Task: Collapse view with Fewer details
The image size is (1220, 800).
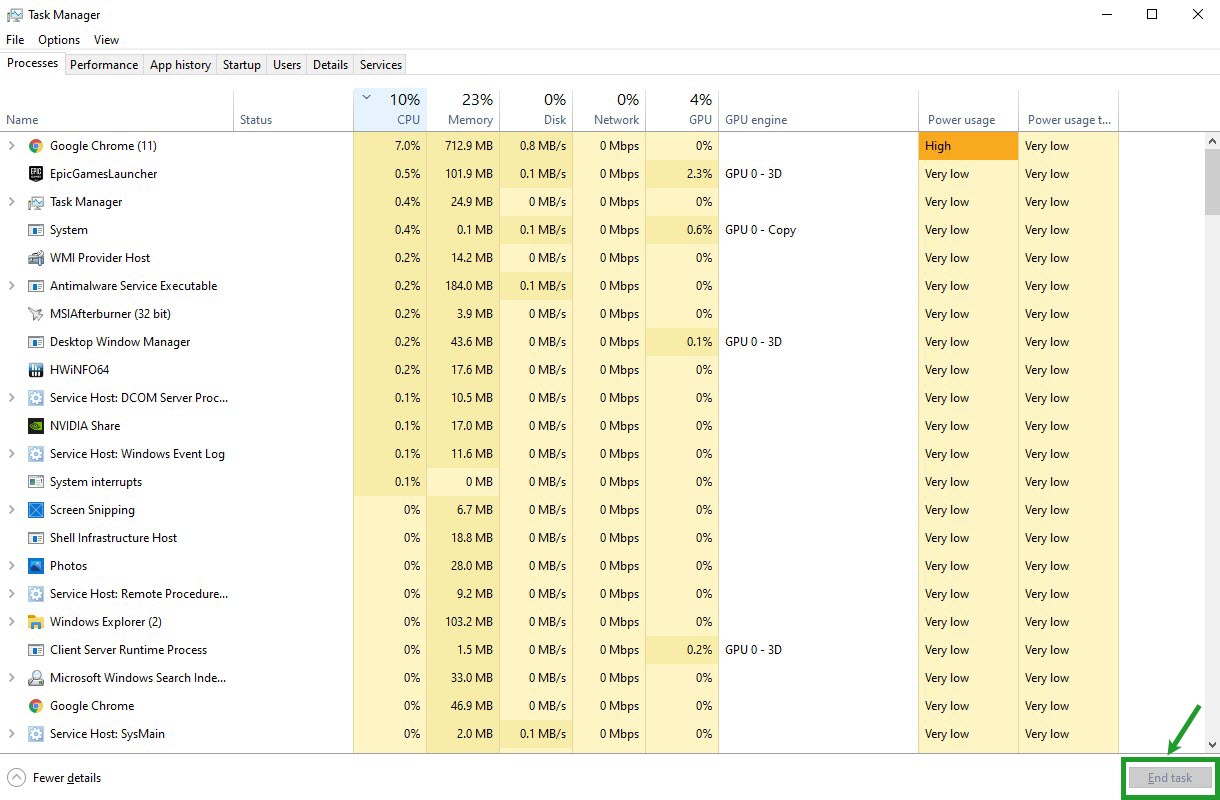Action: 54,778
